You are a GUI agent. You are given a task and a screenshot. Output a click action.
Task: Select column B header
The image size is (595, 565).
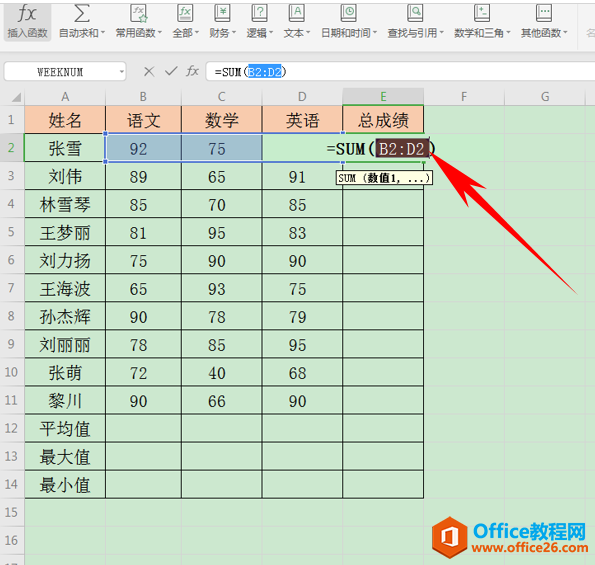tap(143, 97)
